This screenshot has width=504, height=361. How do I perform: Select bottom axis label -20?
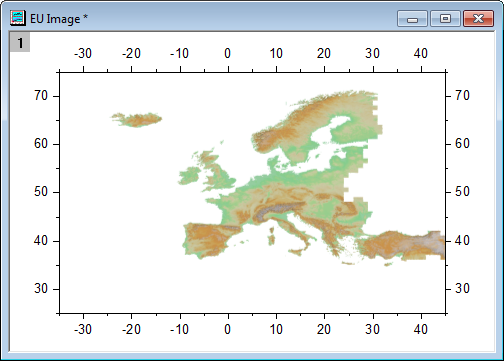click(x=131, y=329)
